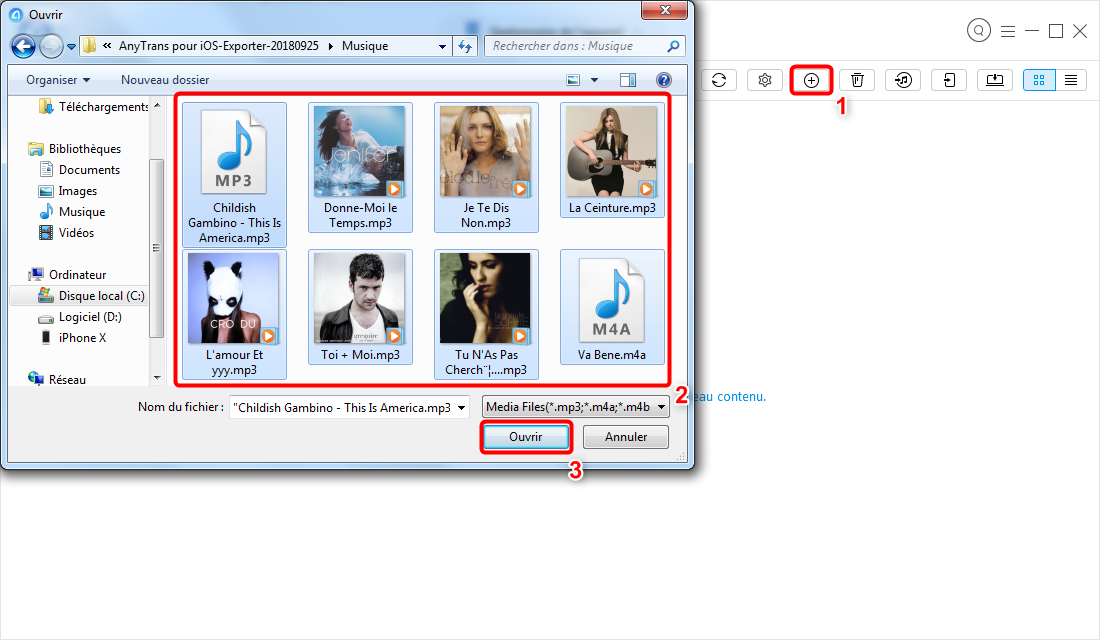
Task: Click the send to iTunes icon
Action: (x=903, y=80)
